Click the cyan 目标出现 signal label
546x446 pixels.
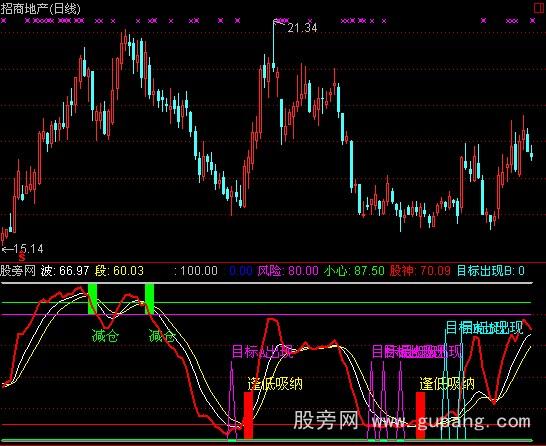coord(484,327)
